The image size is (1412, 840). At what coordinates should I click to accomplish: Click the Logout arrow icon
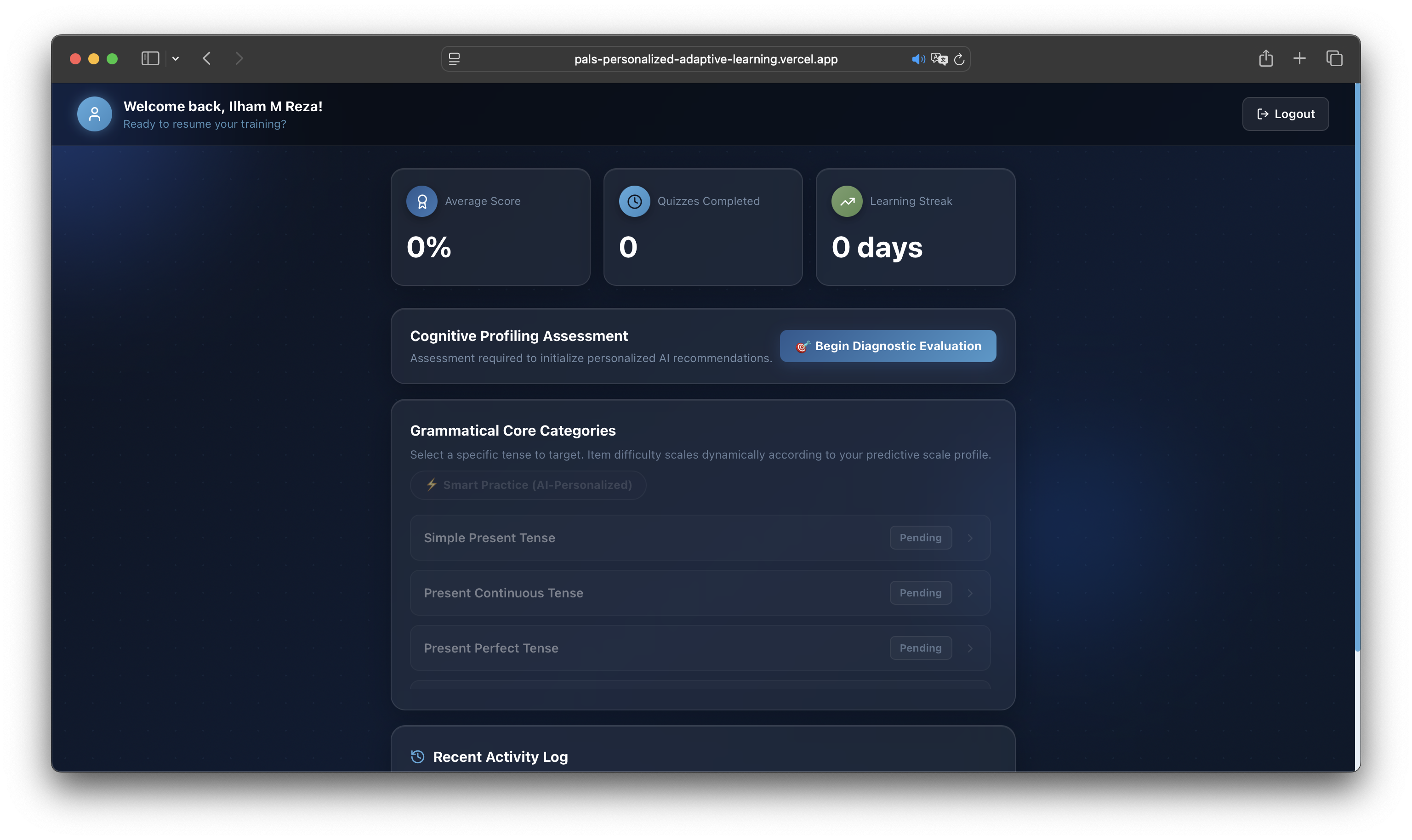1263,114
